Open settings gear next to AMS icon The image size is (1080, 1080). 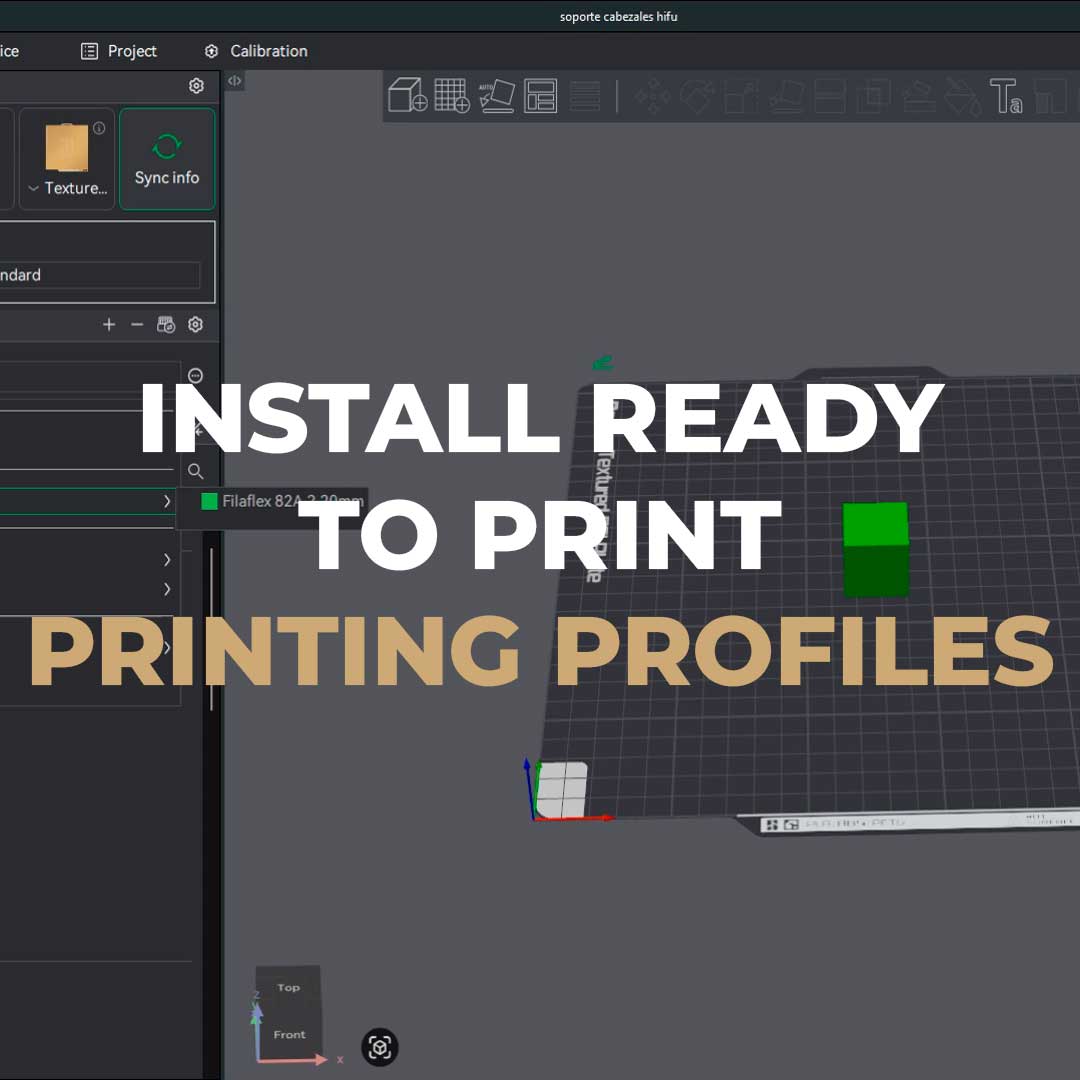[196, 325]
